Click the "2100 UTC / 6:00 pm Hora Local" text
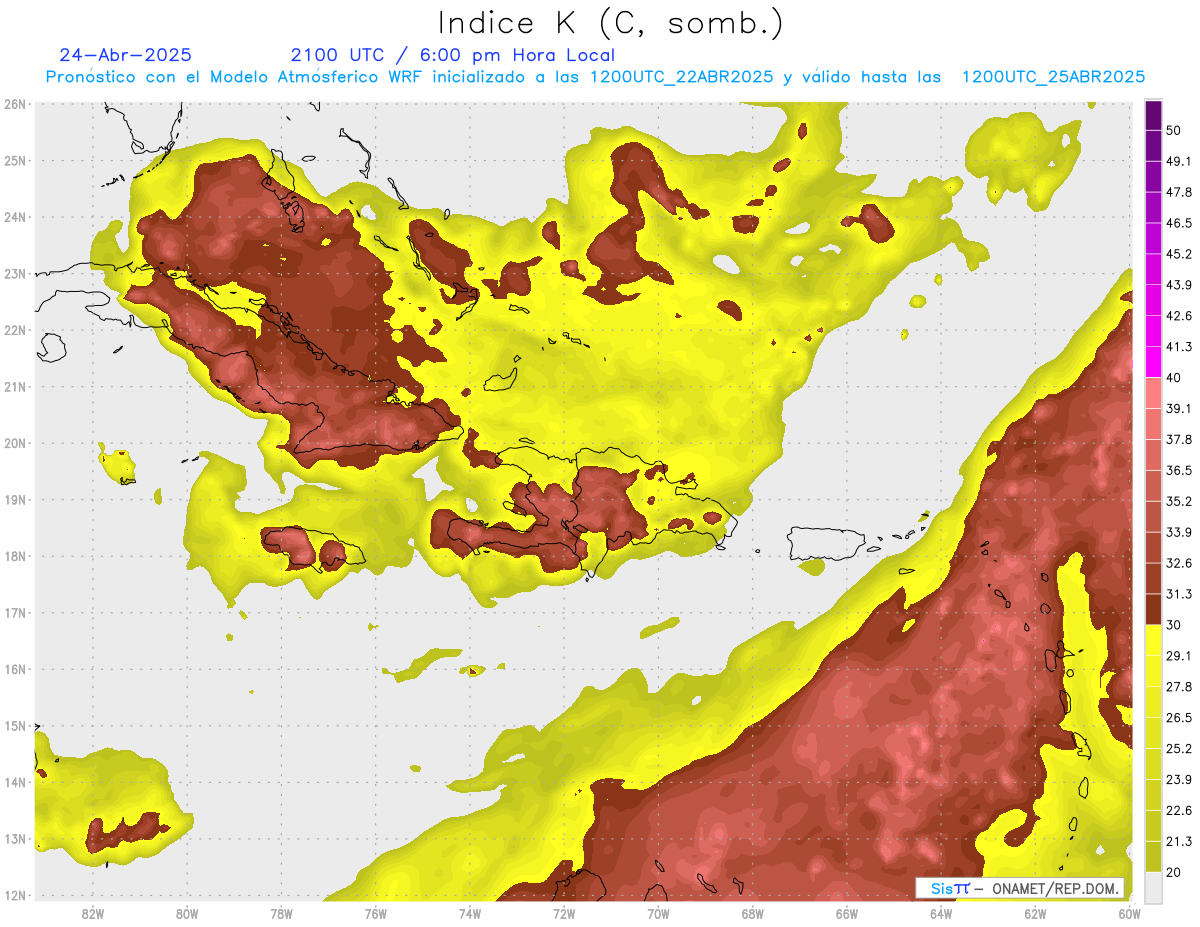 pyautogui.click(x=453, y=55)
